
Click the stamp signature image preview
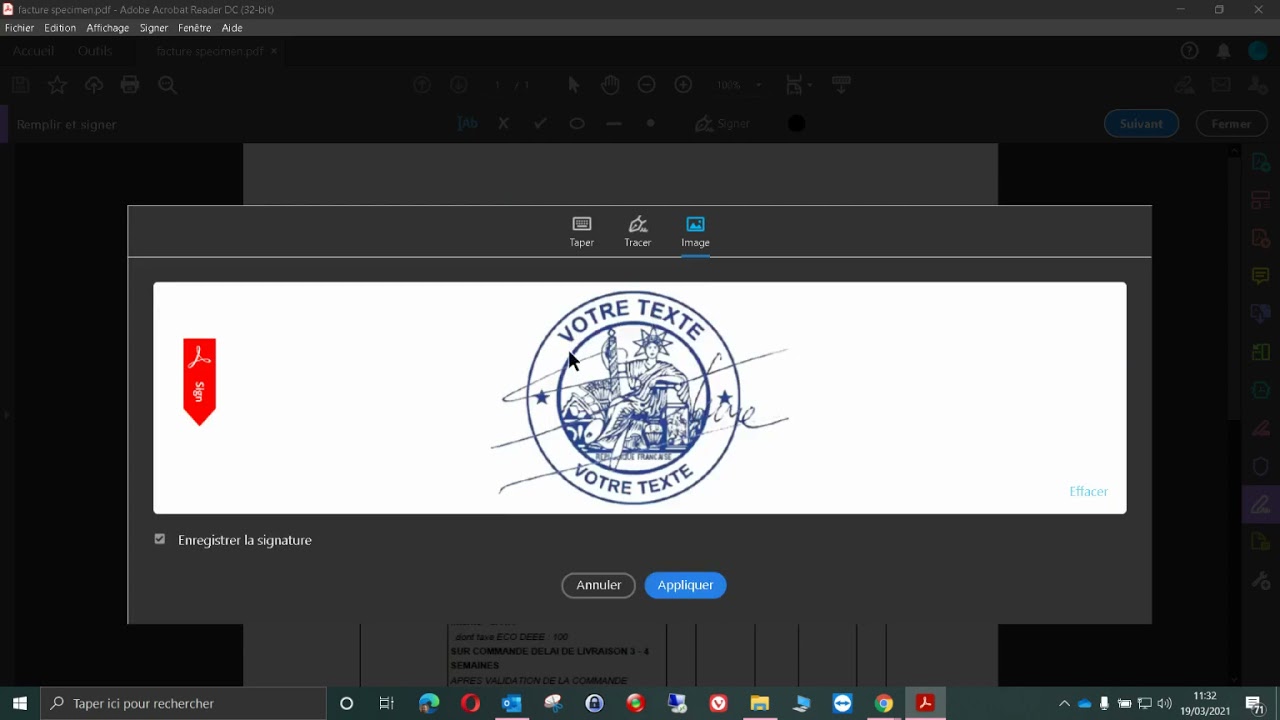pyautogui.click(x=640, y=398)
